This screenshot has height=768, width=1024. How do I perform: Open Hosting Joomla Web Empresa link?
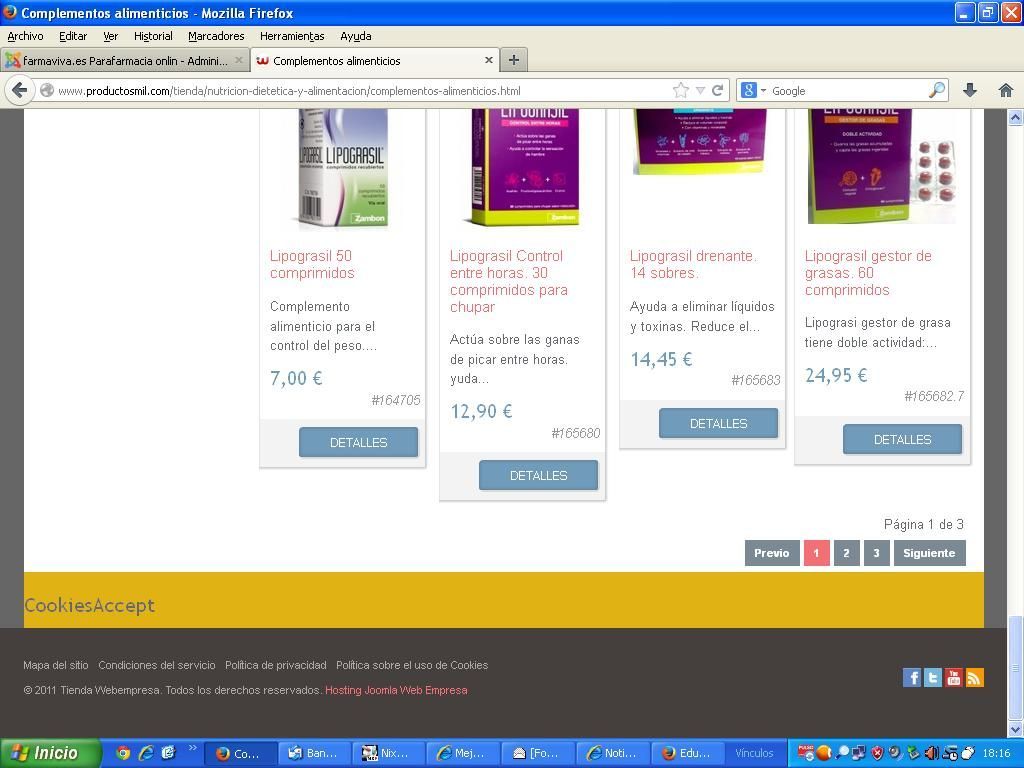(x=396, y=690)
